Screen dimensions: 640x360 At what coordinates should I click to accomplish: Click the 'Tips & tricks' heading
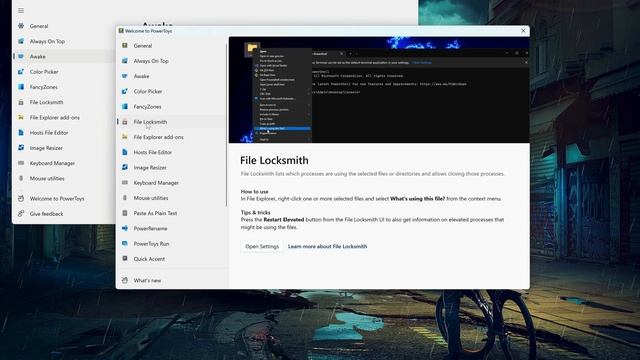coord(256,212)
